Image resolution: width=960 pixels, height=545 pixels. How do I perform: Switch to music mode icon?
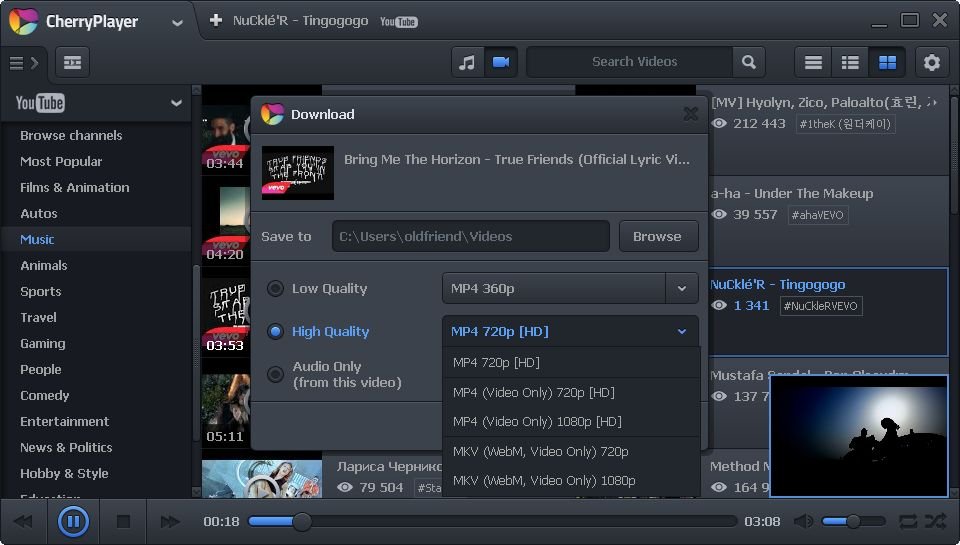pyautogui.click(x=467, y=62)
